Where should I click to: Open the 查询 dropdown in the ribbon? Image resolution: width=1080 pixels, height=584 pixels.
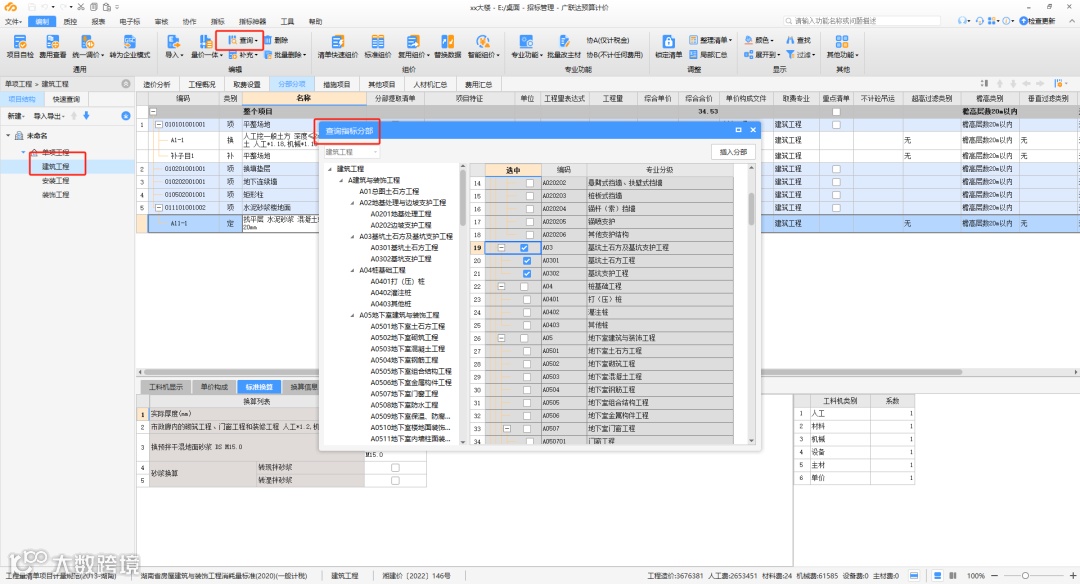[243, 40]
